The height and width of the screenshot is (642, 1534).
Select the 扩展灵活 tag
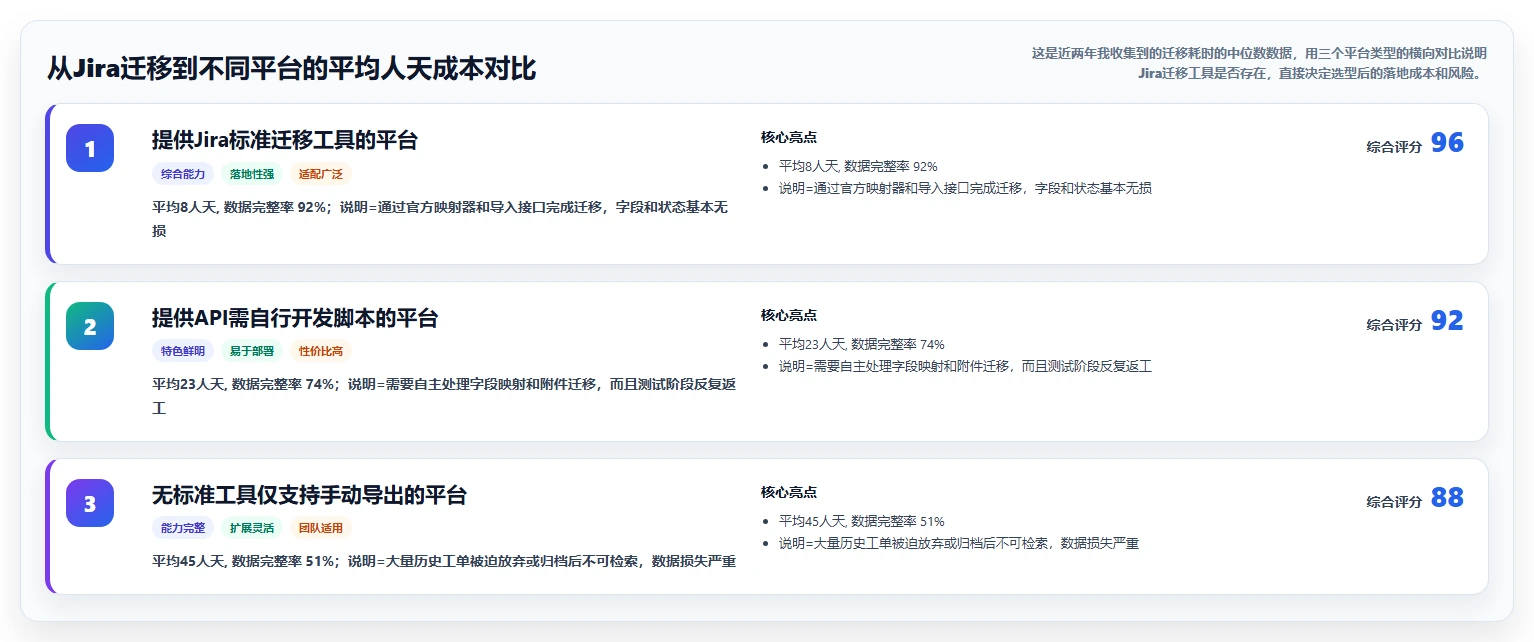tap(252, 528)
